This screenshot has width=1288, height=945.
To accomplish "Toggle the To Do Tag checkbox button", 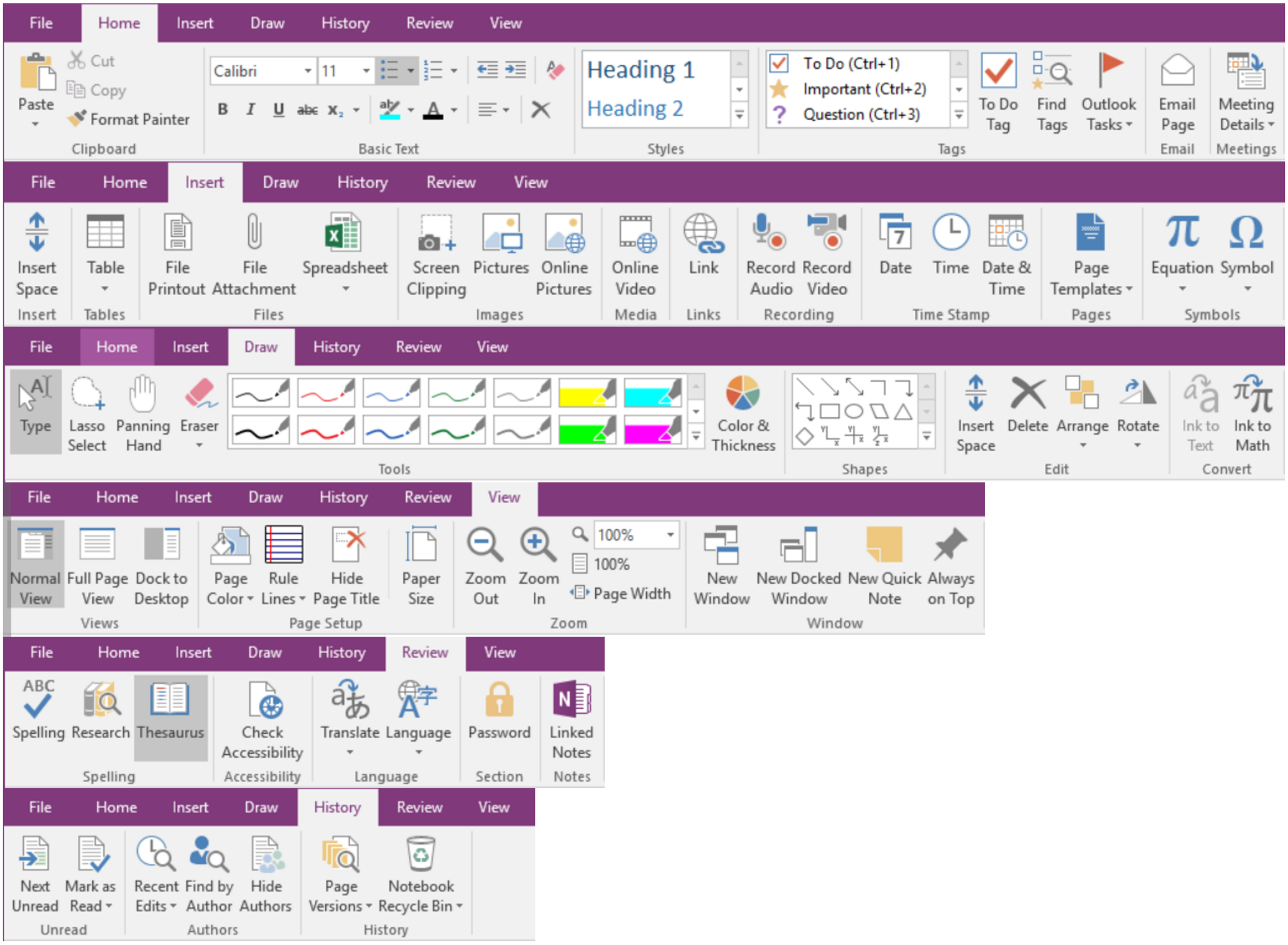I will click(x=998, y=91).
